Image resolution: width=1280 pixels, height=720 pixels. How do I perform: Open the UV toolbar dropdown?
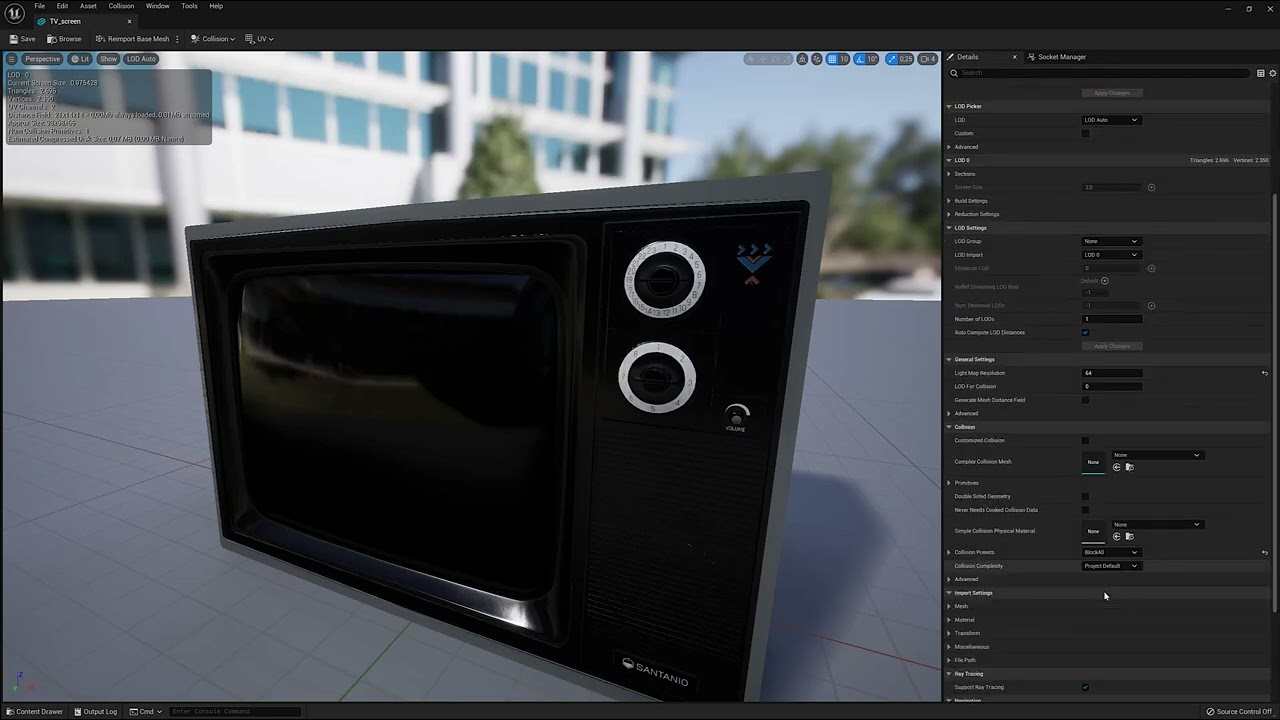pos(259,39)
